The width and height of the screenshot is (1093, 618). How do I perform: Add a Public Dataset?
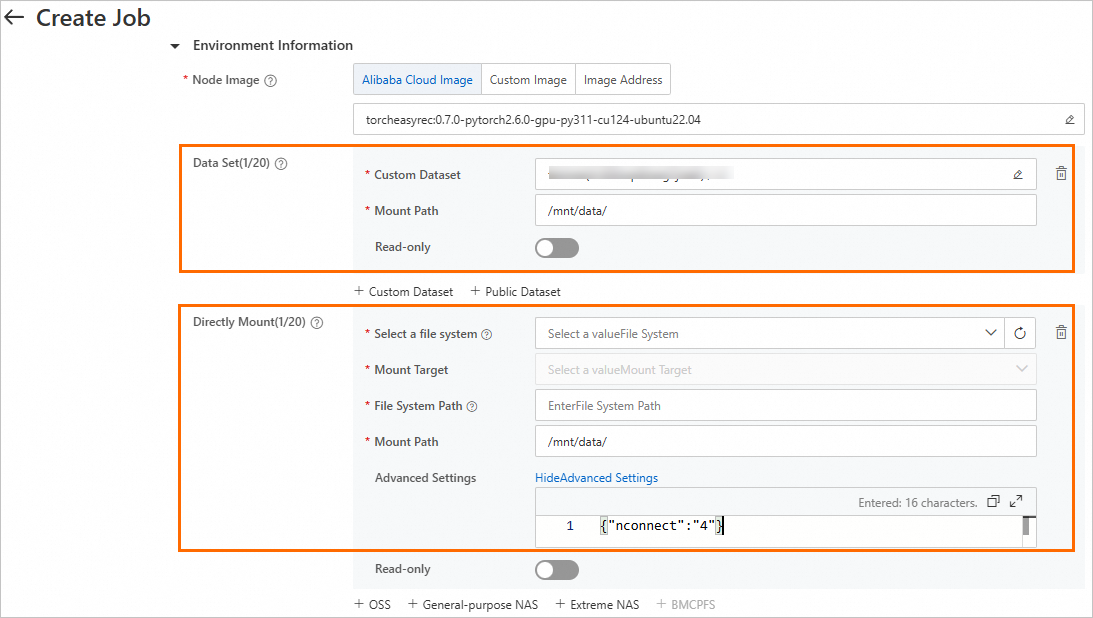click(x=516, y=292)
